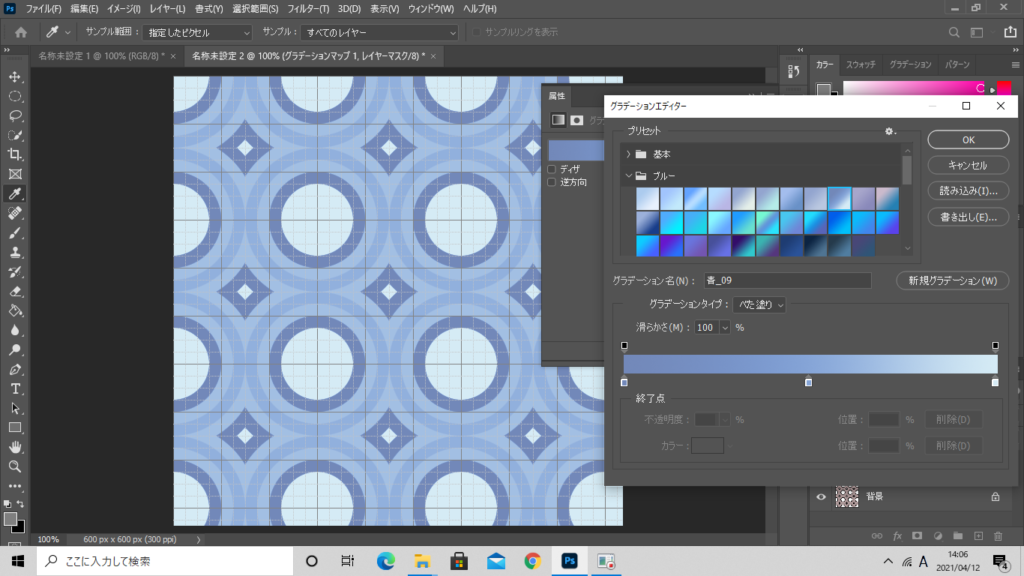Screen dimensions: 1024x576
Task: Click the middle color stop on gradient
Action: 808,381
